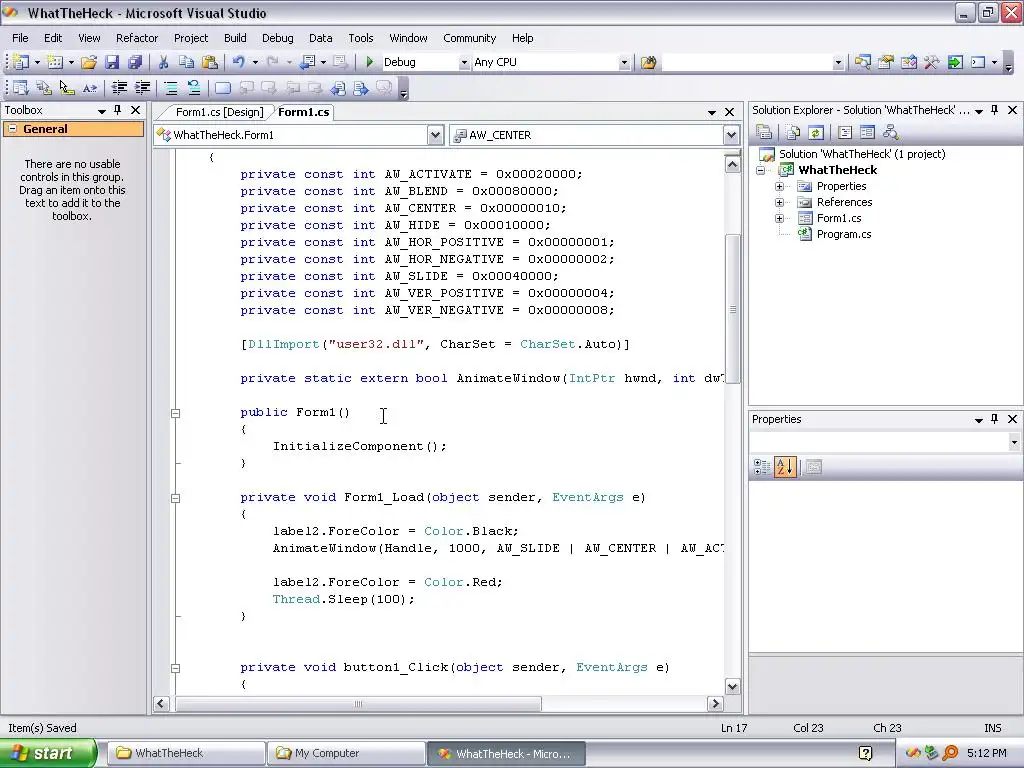
Task: Click the Save All icon
Action: click(x=135, y=62)
